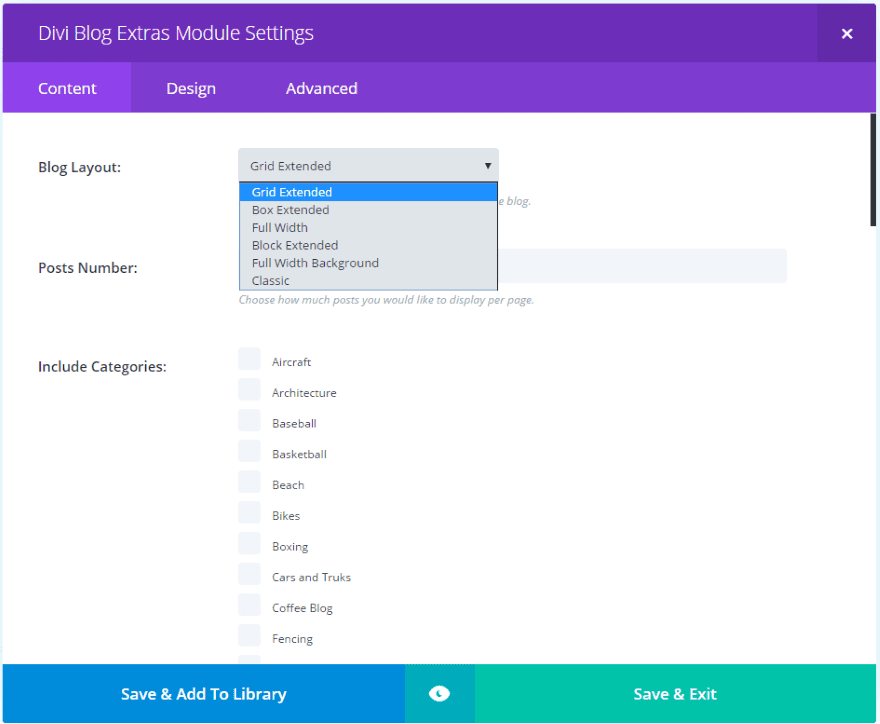Pick the Classic layout option
The width and height of the screenshot is (880, 724).
[271, 281]
